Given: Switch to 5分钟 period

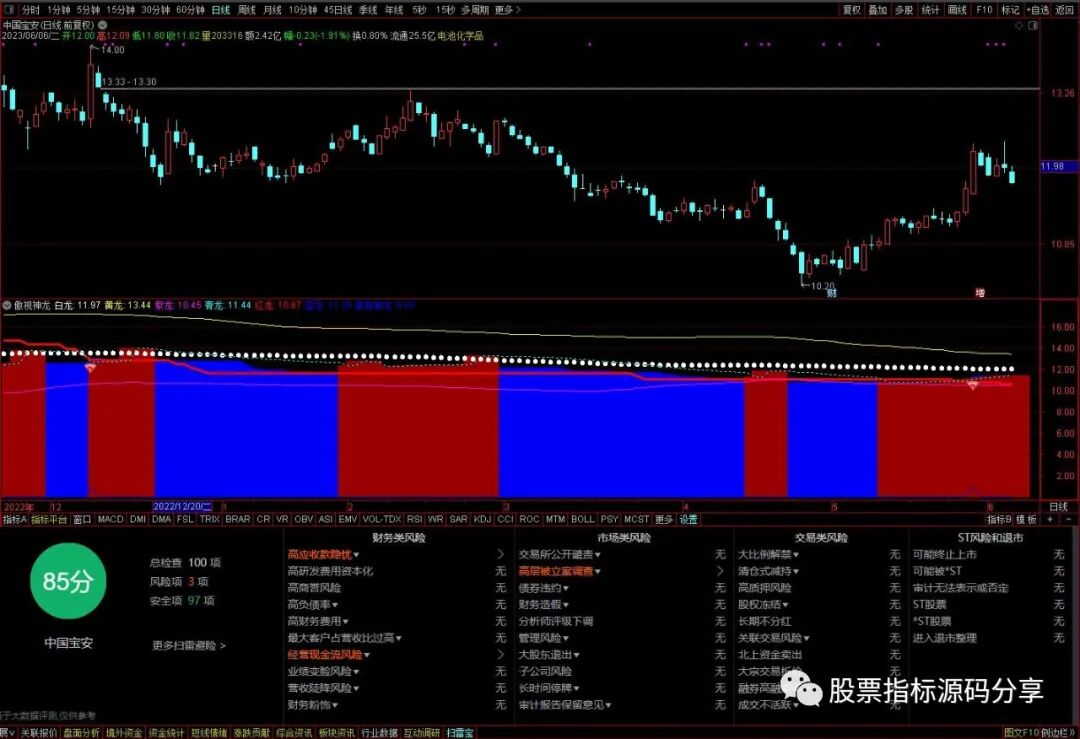Looking at the screenshot, I should pyautogui.click(x=88, y=10).
